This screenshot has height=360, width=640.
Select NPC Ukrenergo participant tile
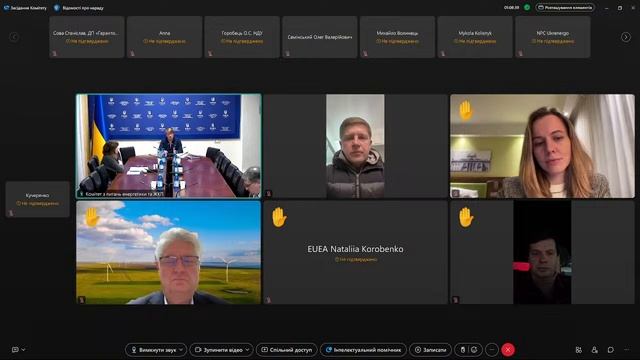[553, 37]
